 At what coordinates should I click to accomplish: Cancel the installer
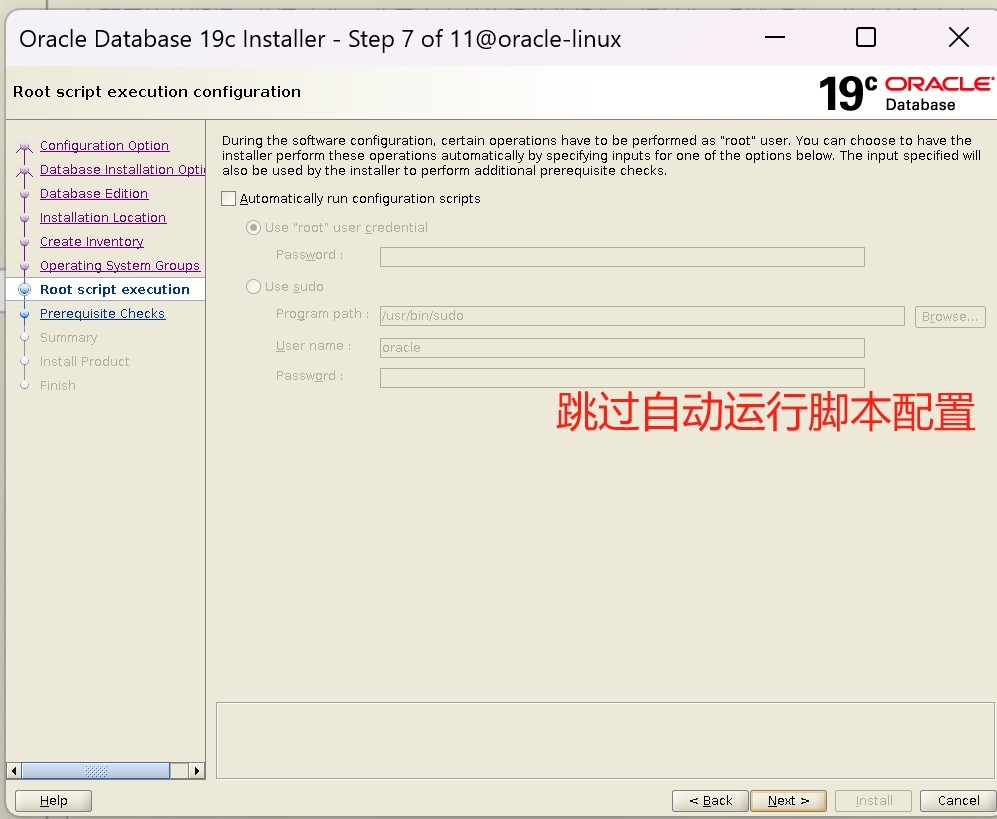[958, 801]
